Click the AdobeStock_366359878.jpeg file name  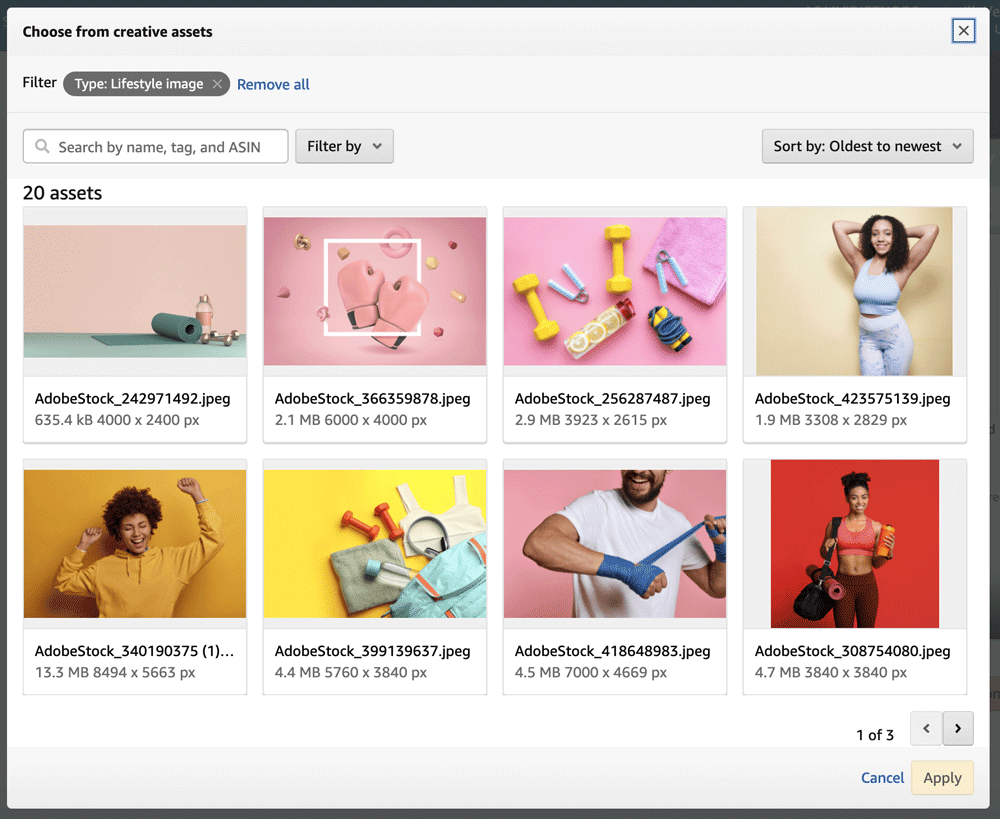372,398
